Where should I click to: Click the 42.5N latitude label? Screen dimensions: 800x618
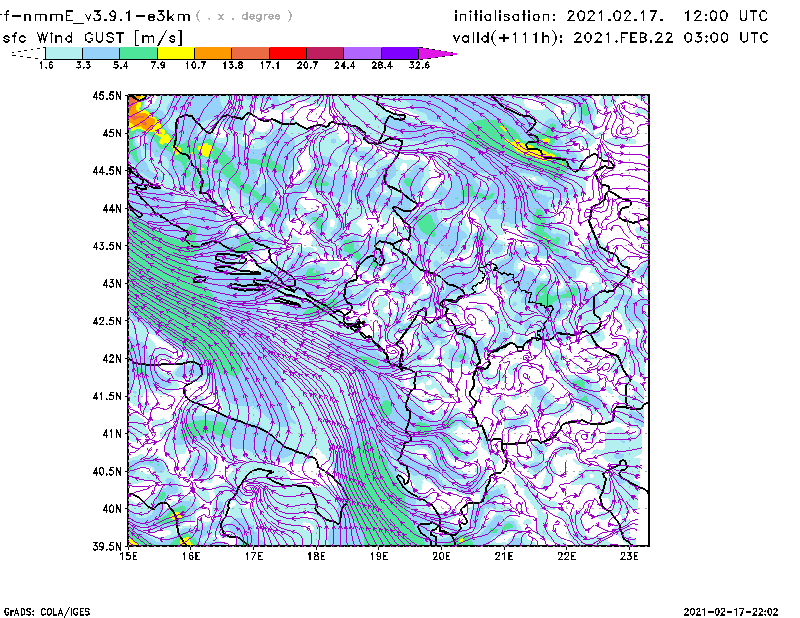click(107, 321)
